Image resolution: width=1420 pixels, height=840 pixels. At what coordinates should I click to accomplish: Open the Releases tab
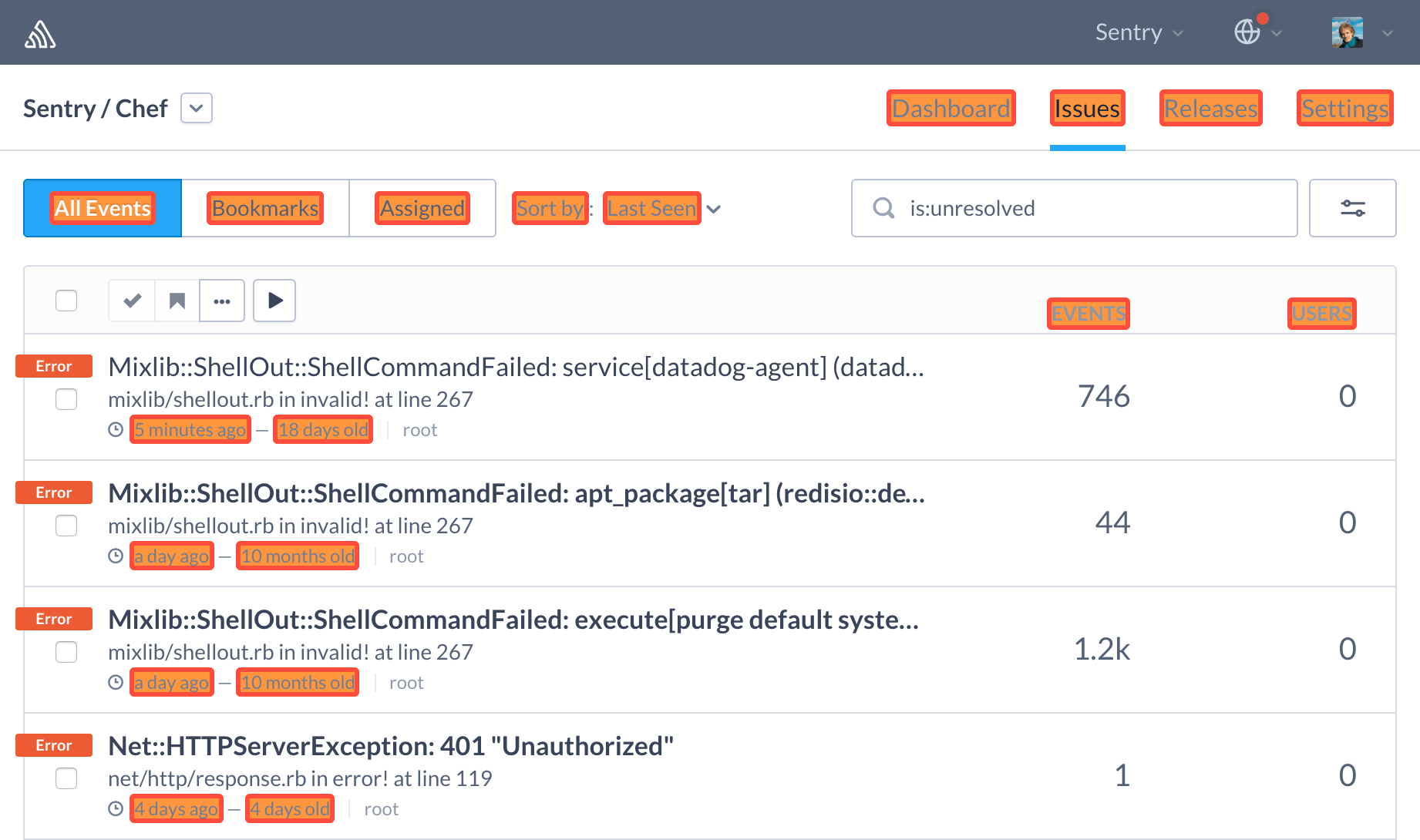point(1211,109)
